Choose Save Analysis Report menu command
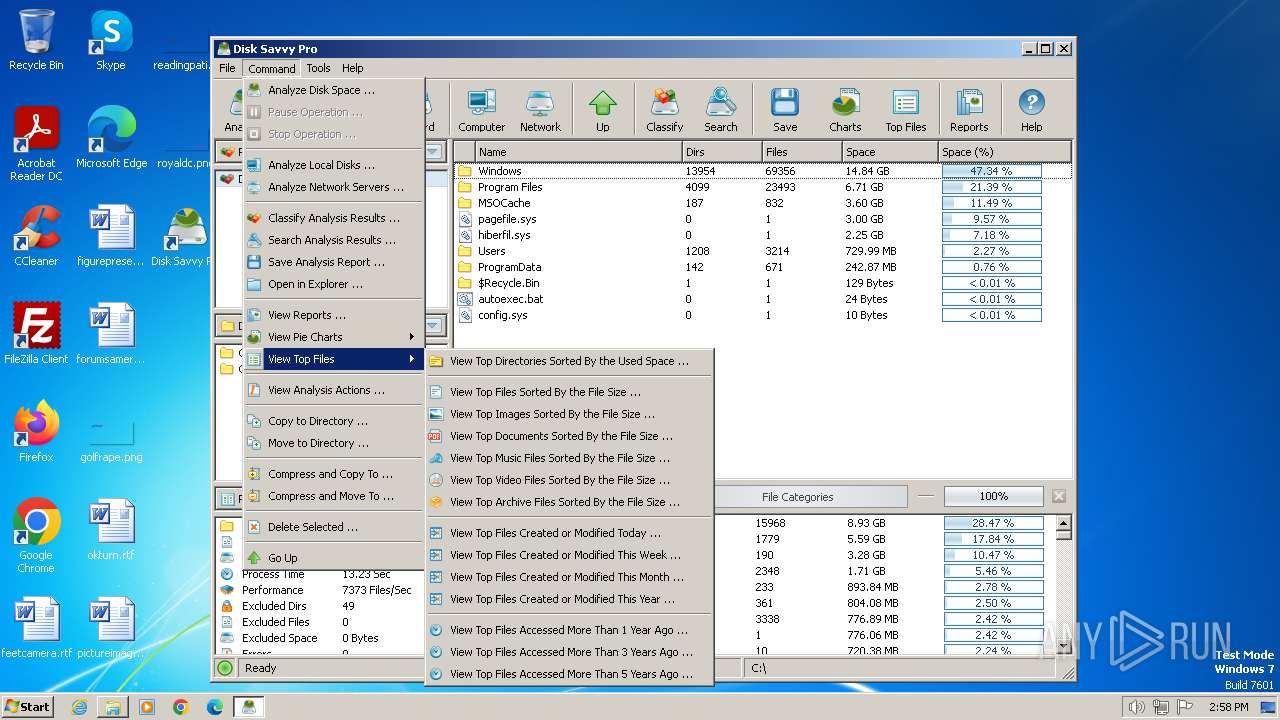 [334, 262]
